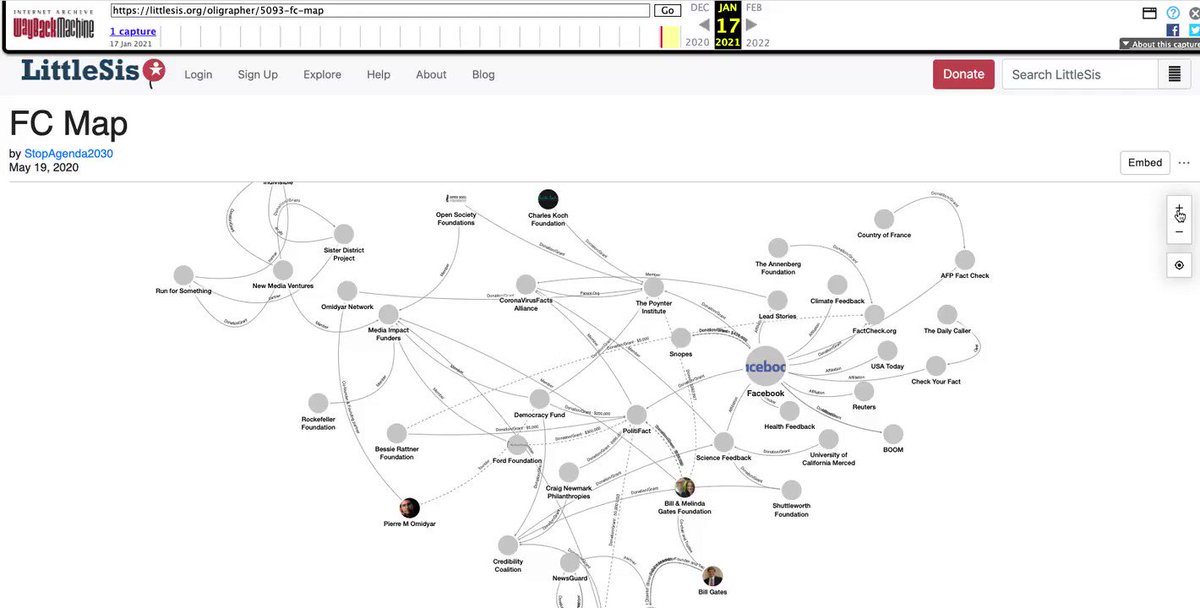Select the Credibility Coalition node circle
The width and height of the screenshot is (1200, 608).
tap(508, 545)
